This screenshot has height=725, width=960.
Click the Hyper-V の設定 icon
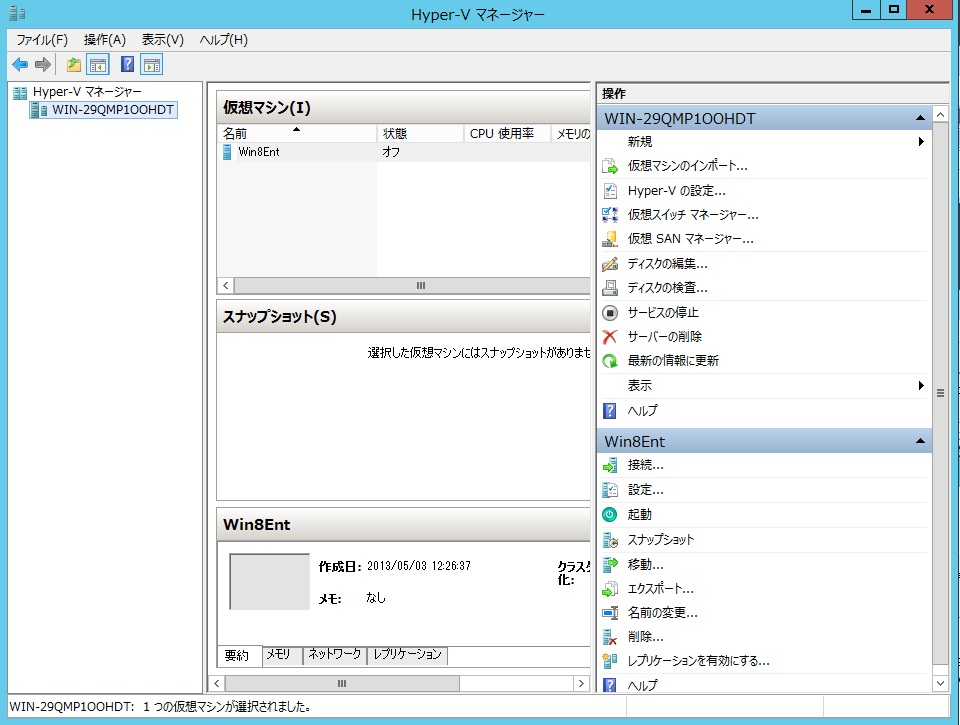(x=610, y=191)
